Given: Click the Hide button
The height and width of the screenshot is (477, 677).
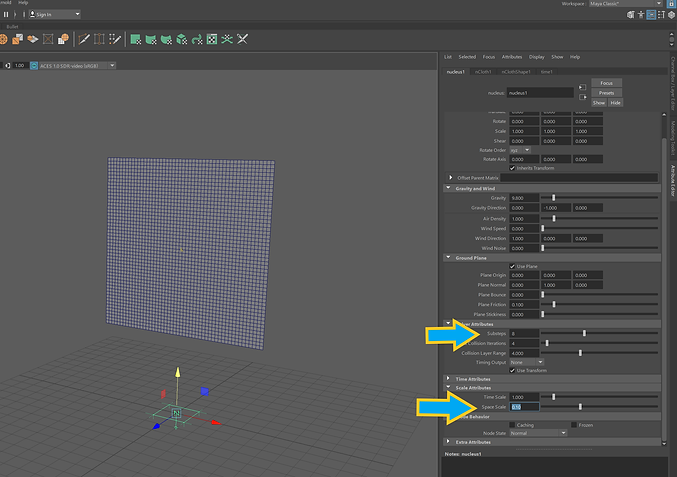Looking at the screenshot, I should pyautogui.click(x=615, y=103).
